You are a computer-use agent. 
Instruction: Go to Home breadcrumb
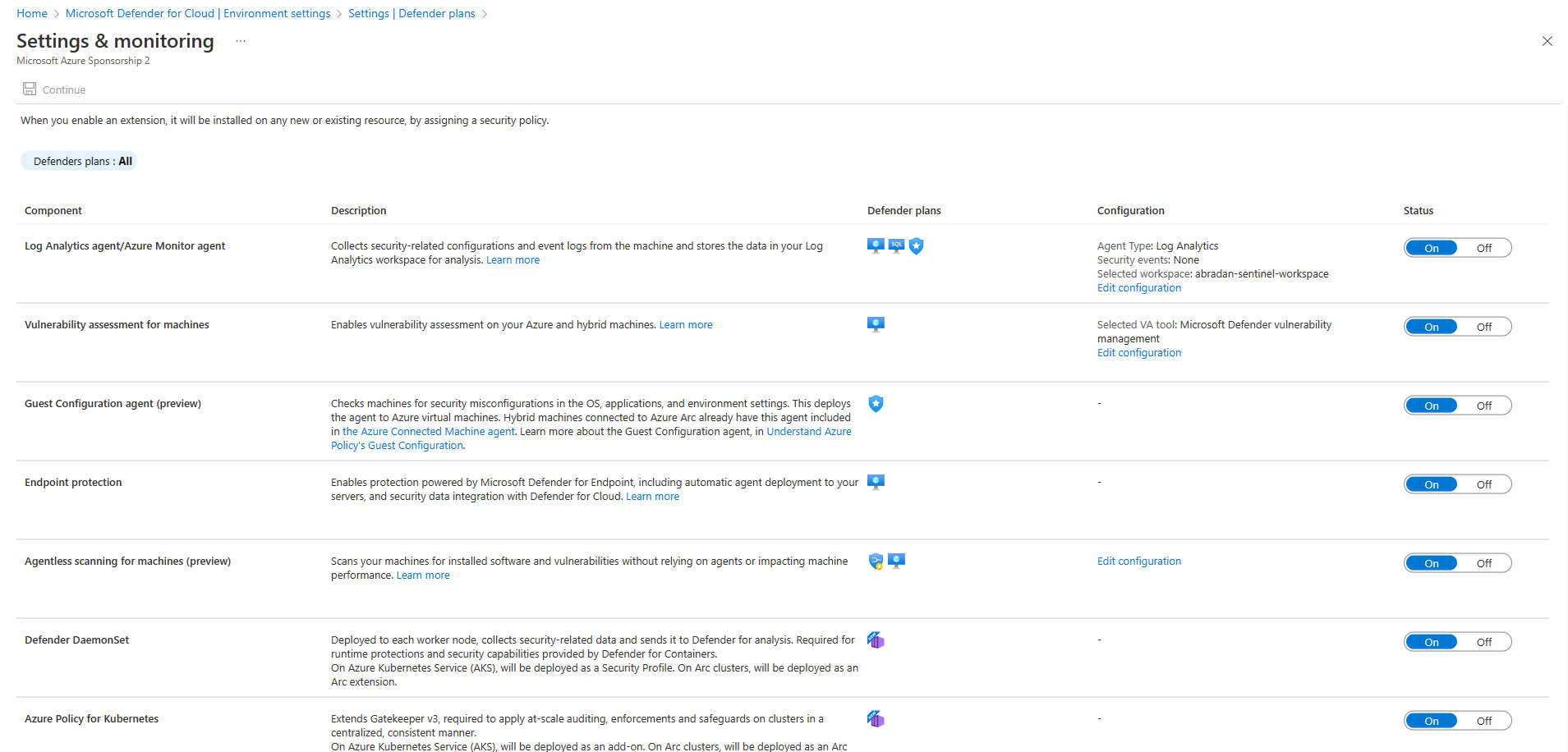32,13
